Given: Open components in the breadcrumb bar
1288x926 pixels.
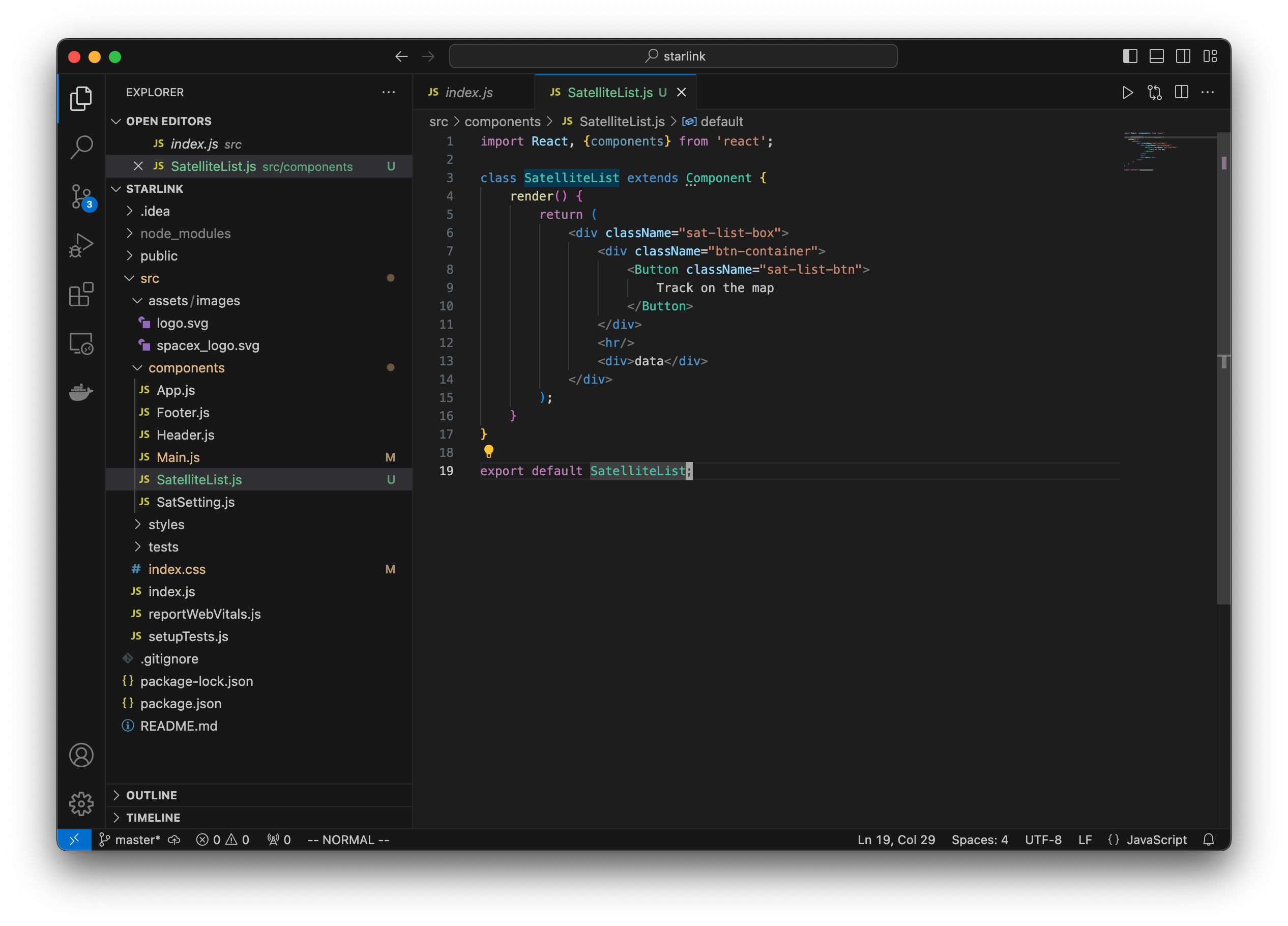Looking at the screenshot, I should [502, 122].
